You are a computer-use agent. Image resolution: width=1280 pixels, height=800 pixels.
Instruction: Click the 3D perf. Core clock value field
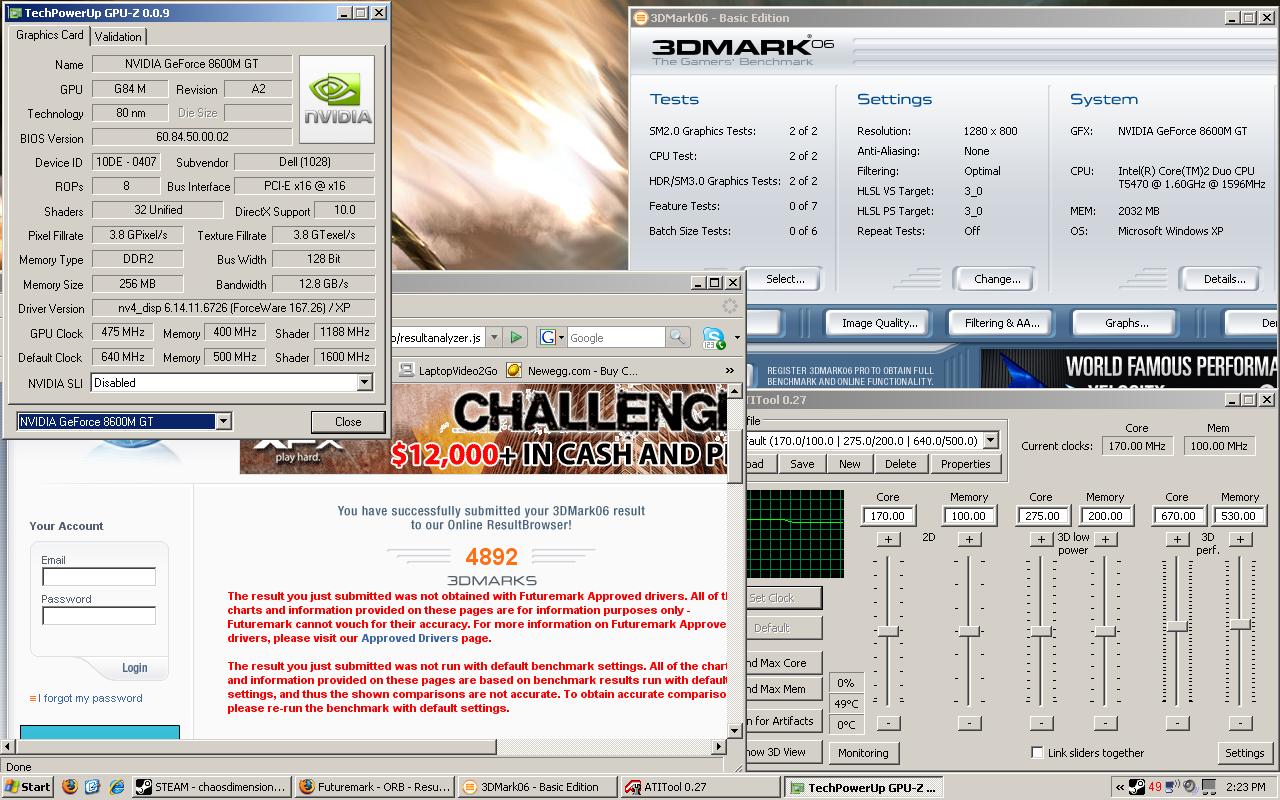[1177, 516]
